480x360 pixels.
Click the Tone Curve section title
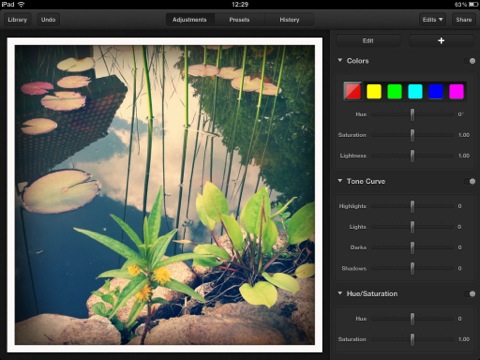pos(366,181)
